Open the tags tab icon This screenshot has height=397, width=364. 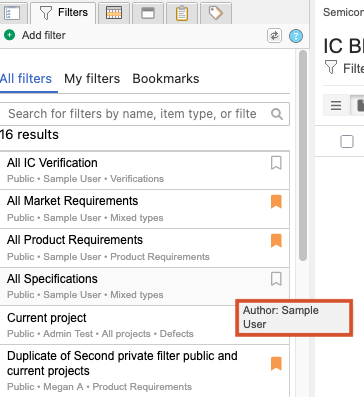click(216, 13)
